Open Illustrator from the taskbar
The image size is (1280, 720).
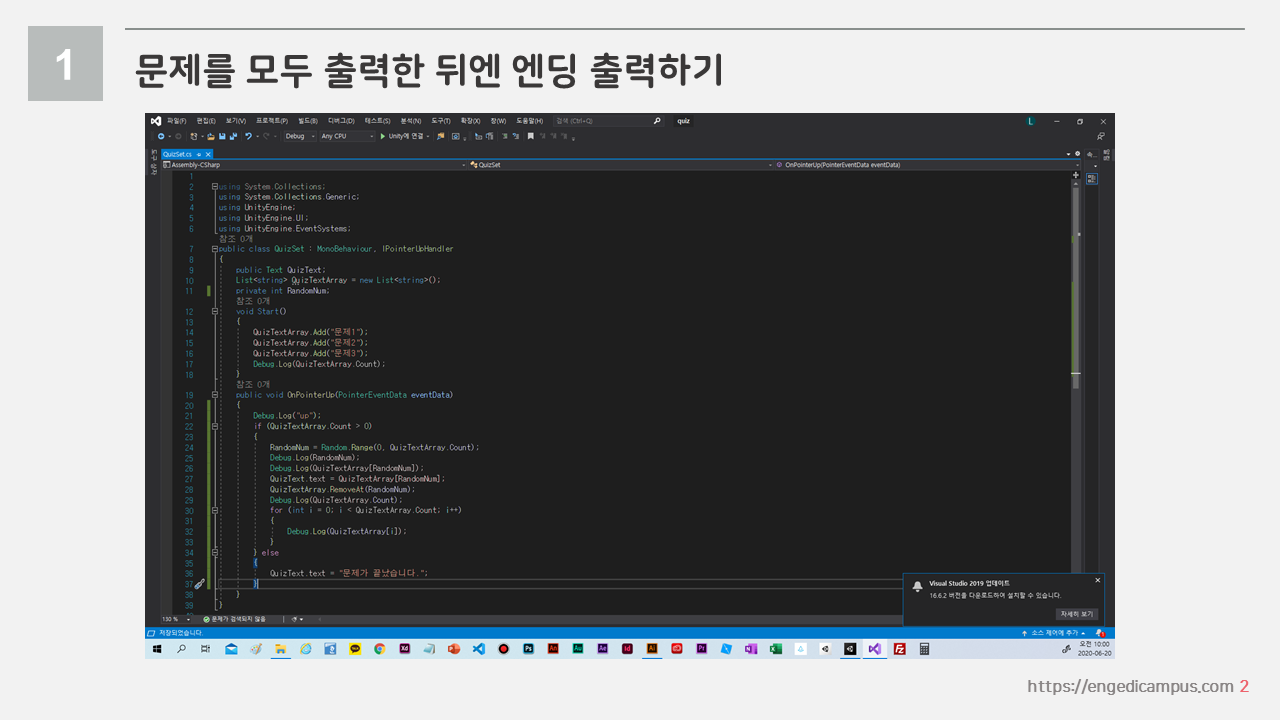(x=652, y=649)
